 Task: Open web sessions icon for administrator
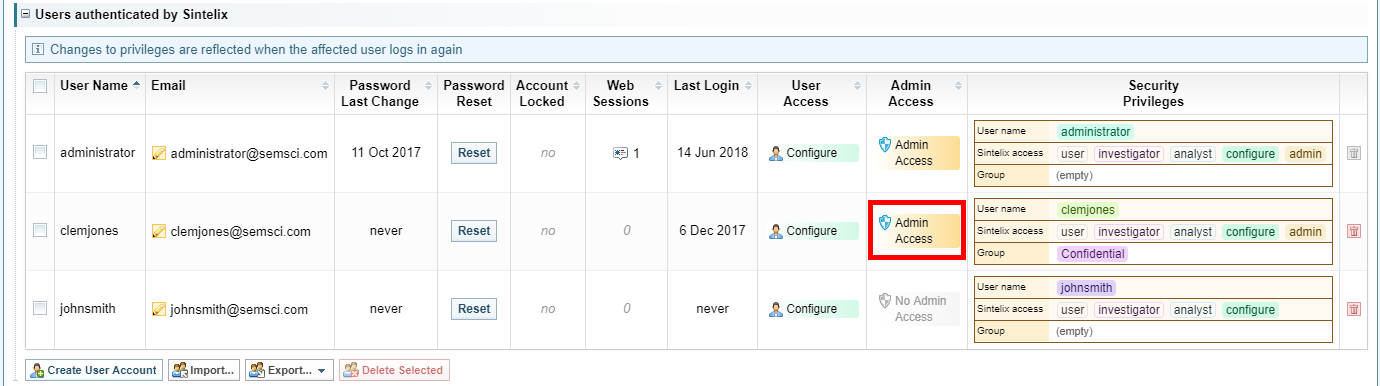point(621,153)
